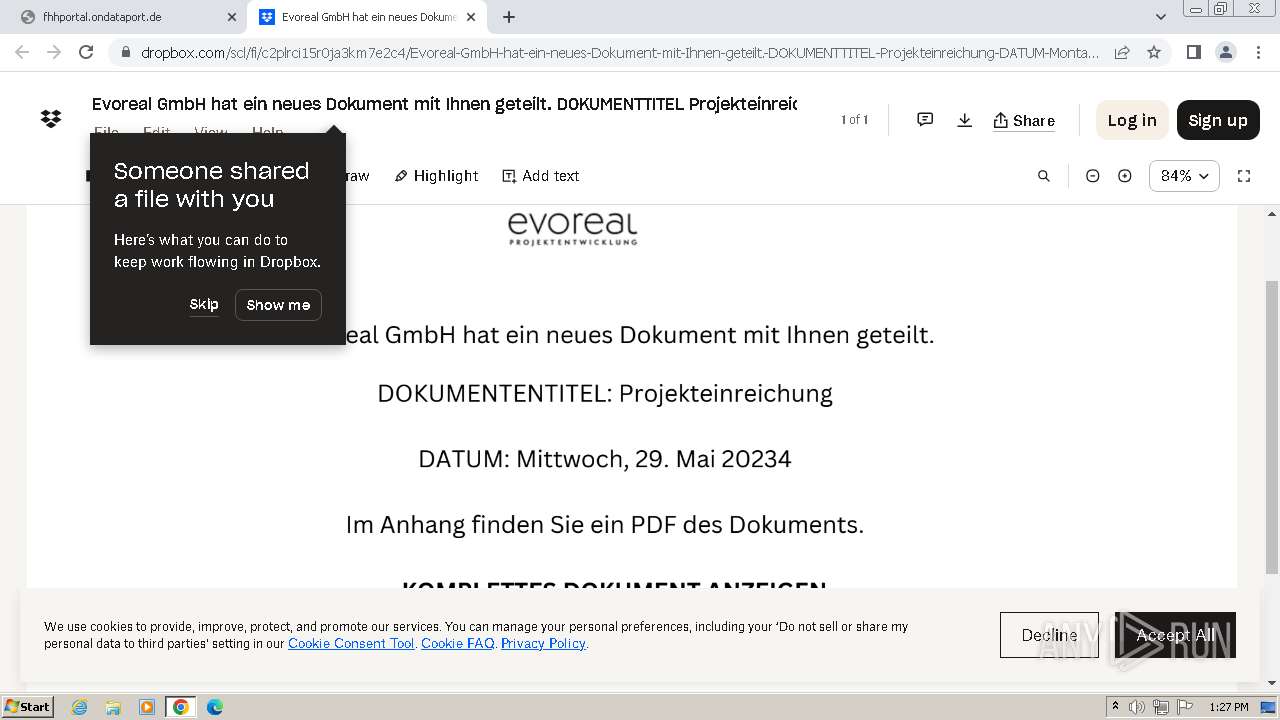Image resolution: width=1280 pixels, height=720 pixels.
Task: Enter fullscreen view
Action: (x=1244, y=176)
